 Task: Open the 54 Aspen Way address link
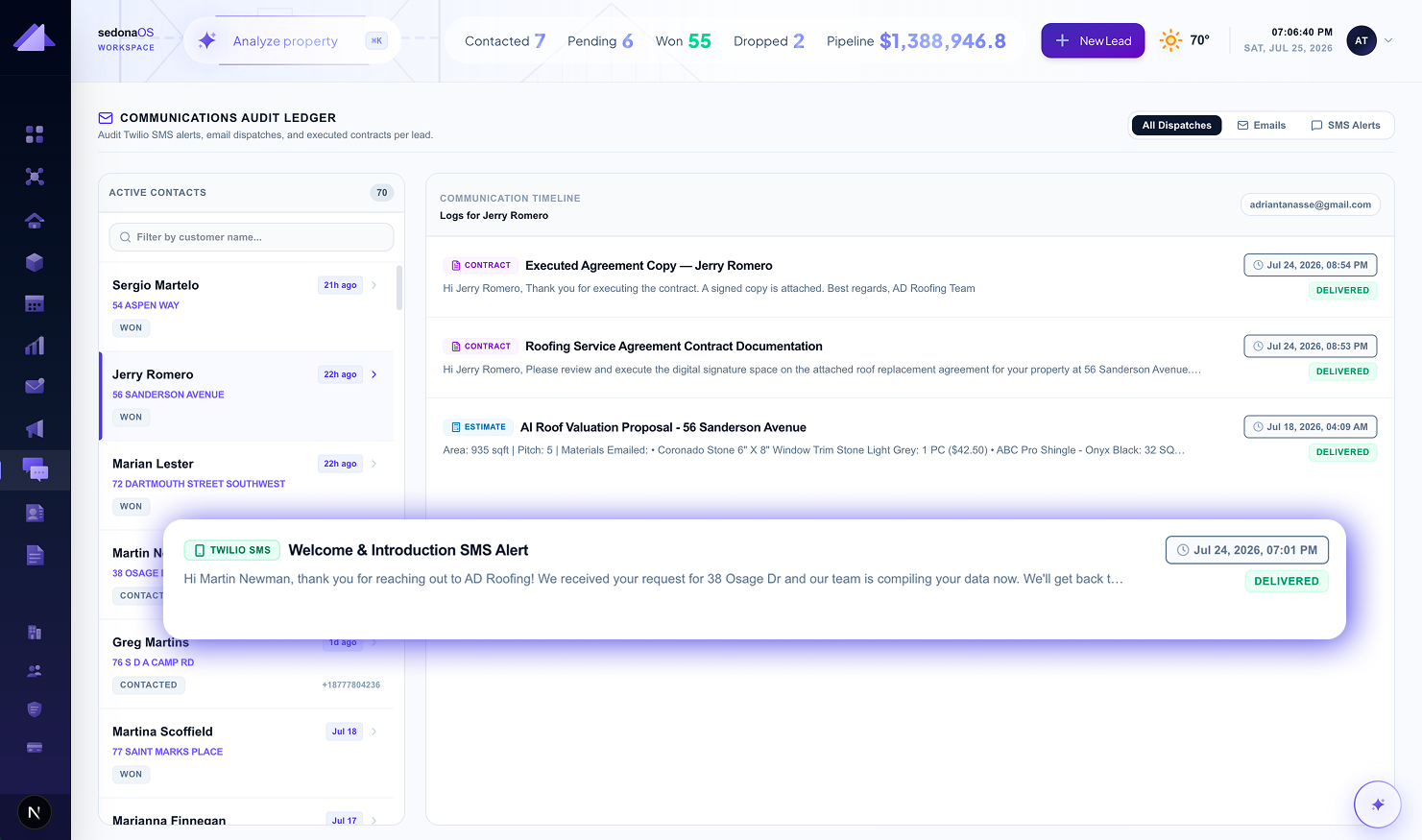pos(146,305)
